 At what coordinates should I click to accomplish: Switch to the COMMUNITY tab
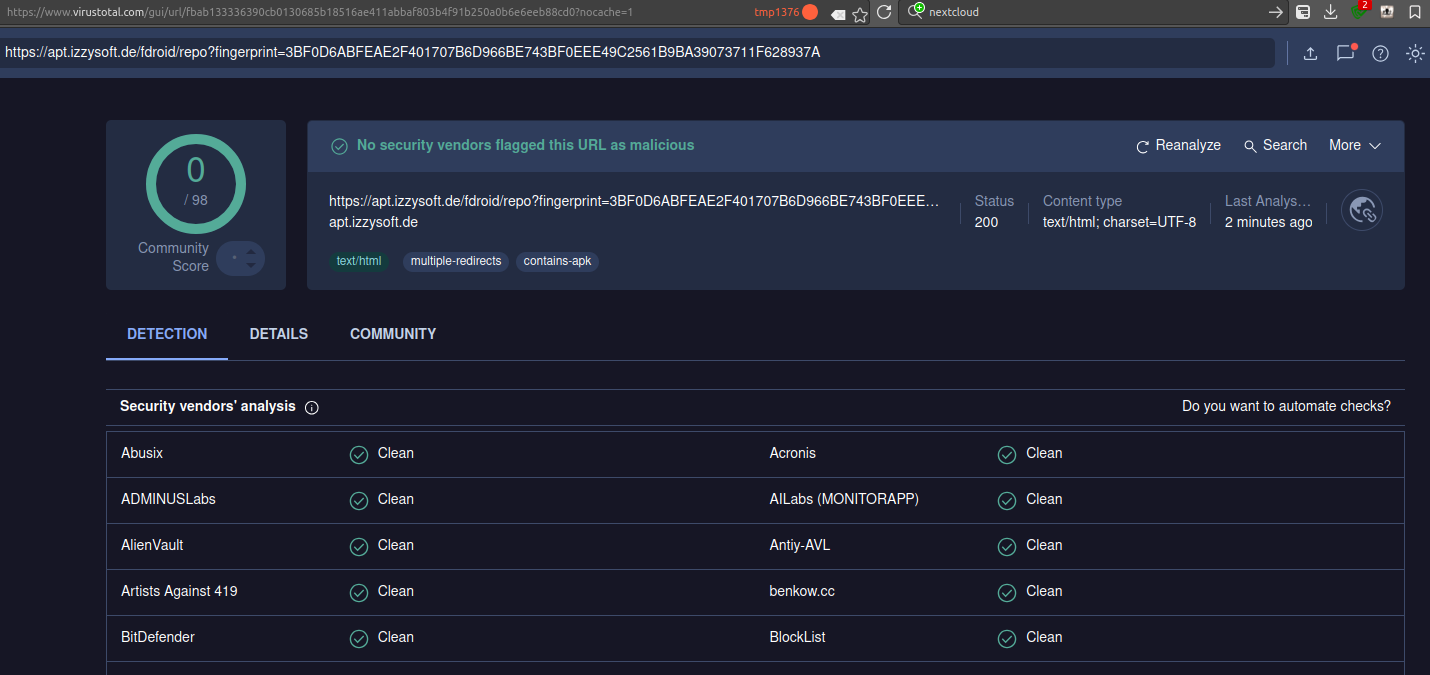[393, 334]
